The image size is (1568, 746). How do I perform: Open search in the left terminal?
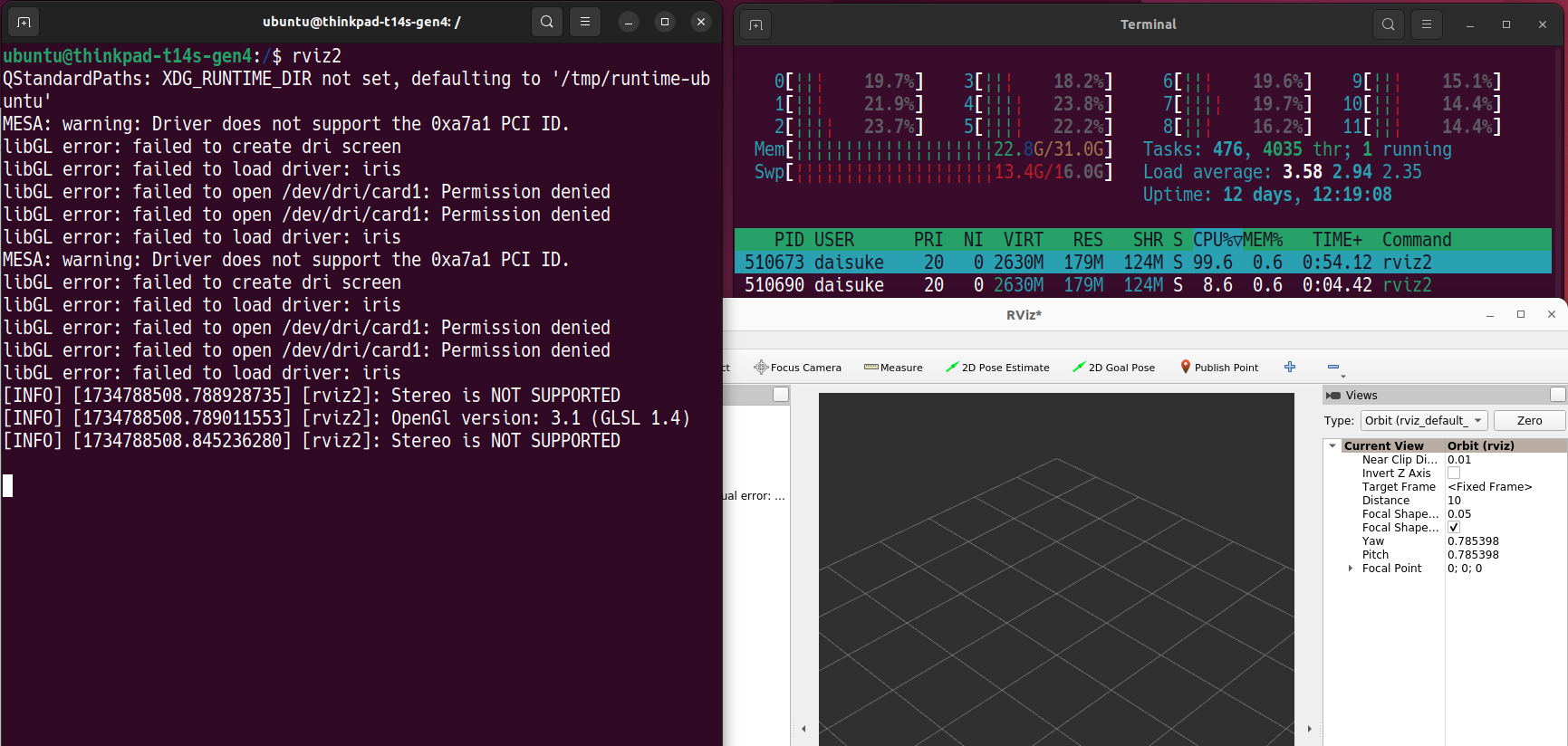547,22
